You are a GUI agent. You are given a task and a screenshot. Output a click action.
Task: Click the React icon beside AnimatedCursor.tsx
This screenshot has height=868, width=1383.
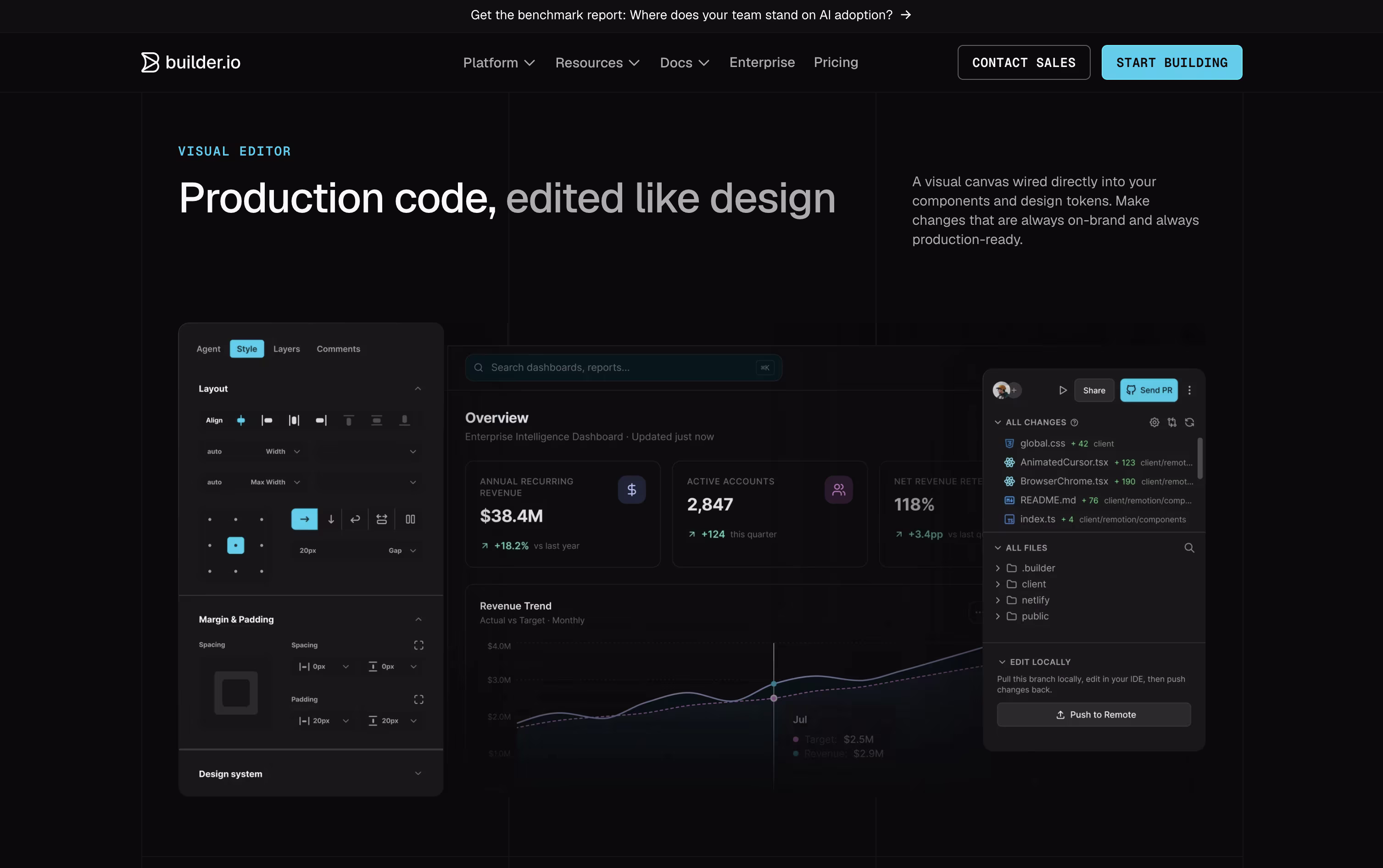[1009, 462]
